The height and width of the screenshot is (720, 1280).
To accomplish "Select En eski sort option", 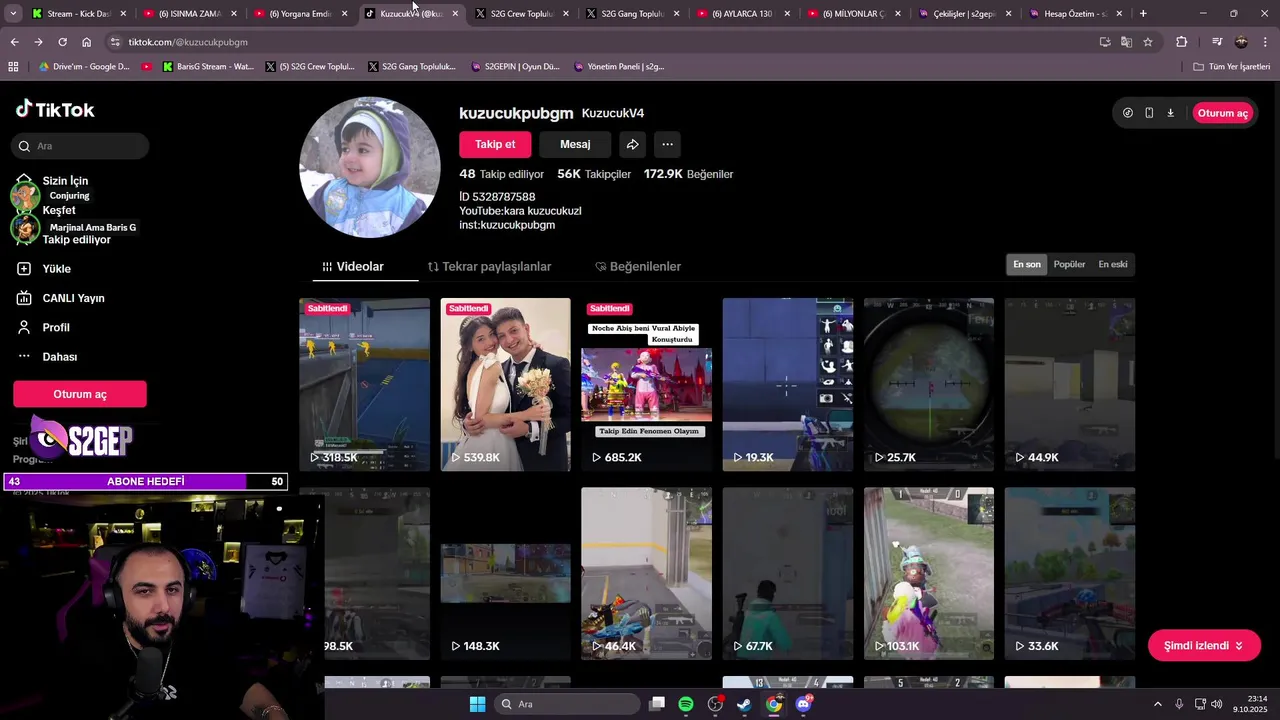I will click(x=1113, y=264).
